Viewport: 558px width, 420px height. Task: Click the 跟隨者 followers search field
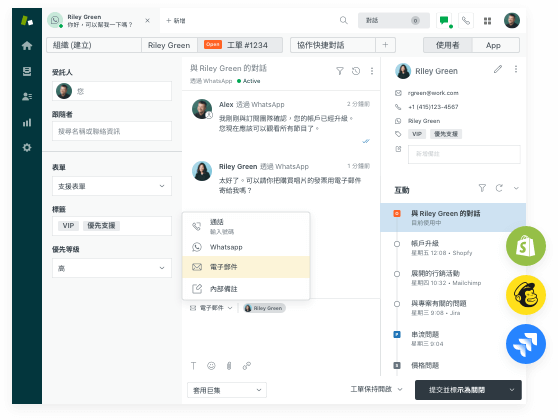[x=112, y=131]
